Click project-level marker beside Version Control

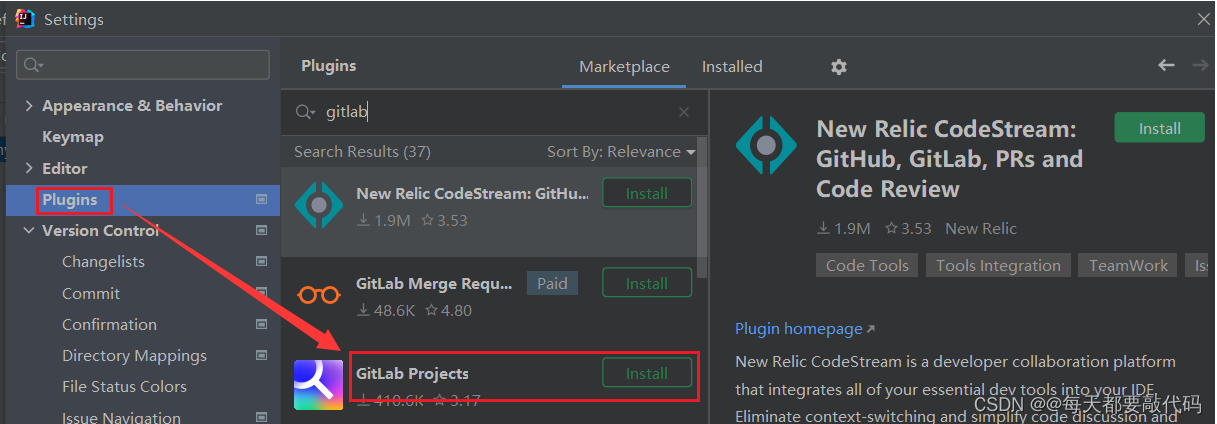click(261, 230)
